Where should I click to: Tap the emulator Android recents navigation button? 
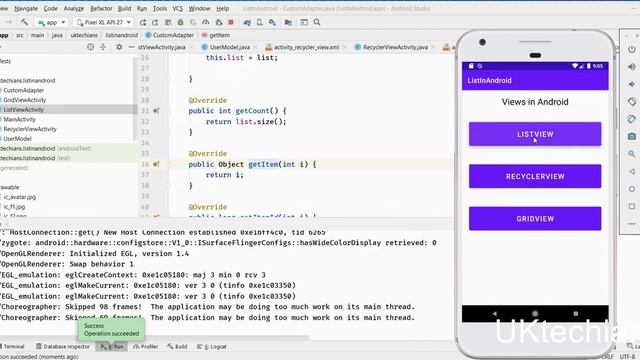576,314
